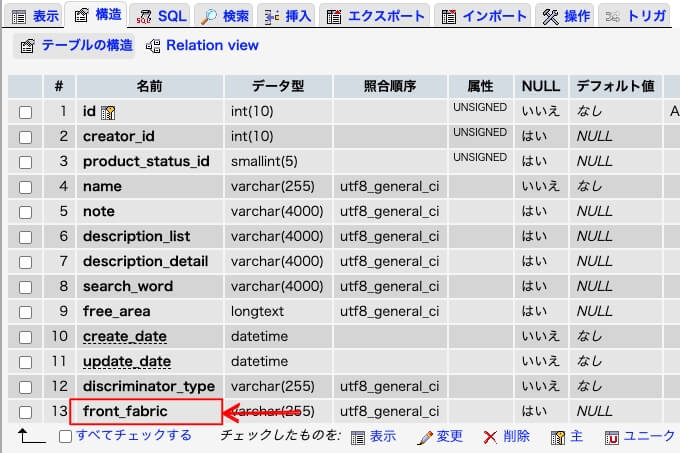Click the SQL tab icon
The width and height of the screenshot is (680, 453).
tap(144, 17)
